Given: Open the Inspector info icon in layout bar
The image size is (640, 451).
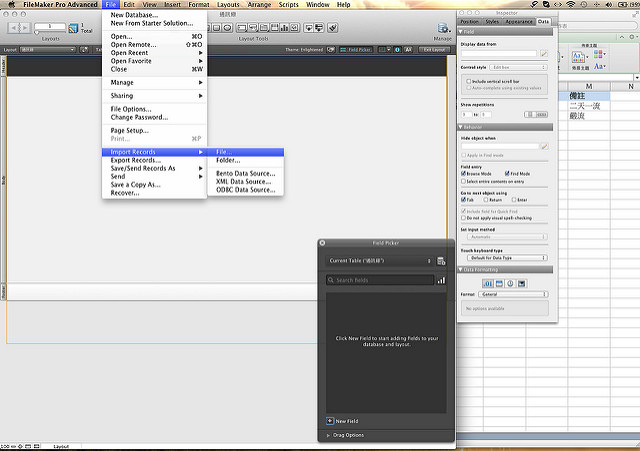Looking at the screenshot, I should point(397,50).
